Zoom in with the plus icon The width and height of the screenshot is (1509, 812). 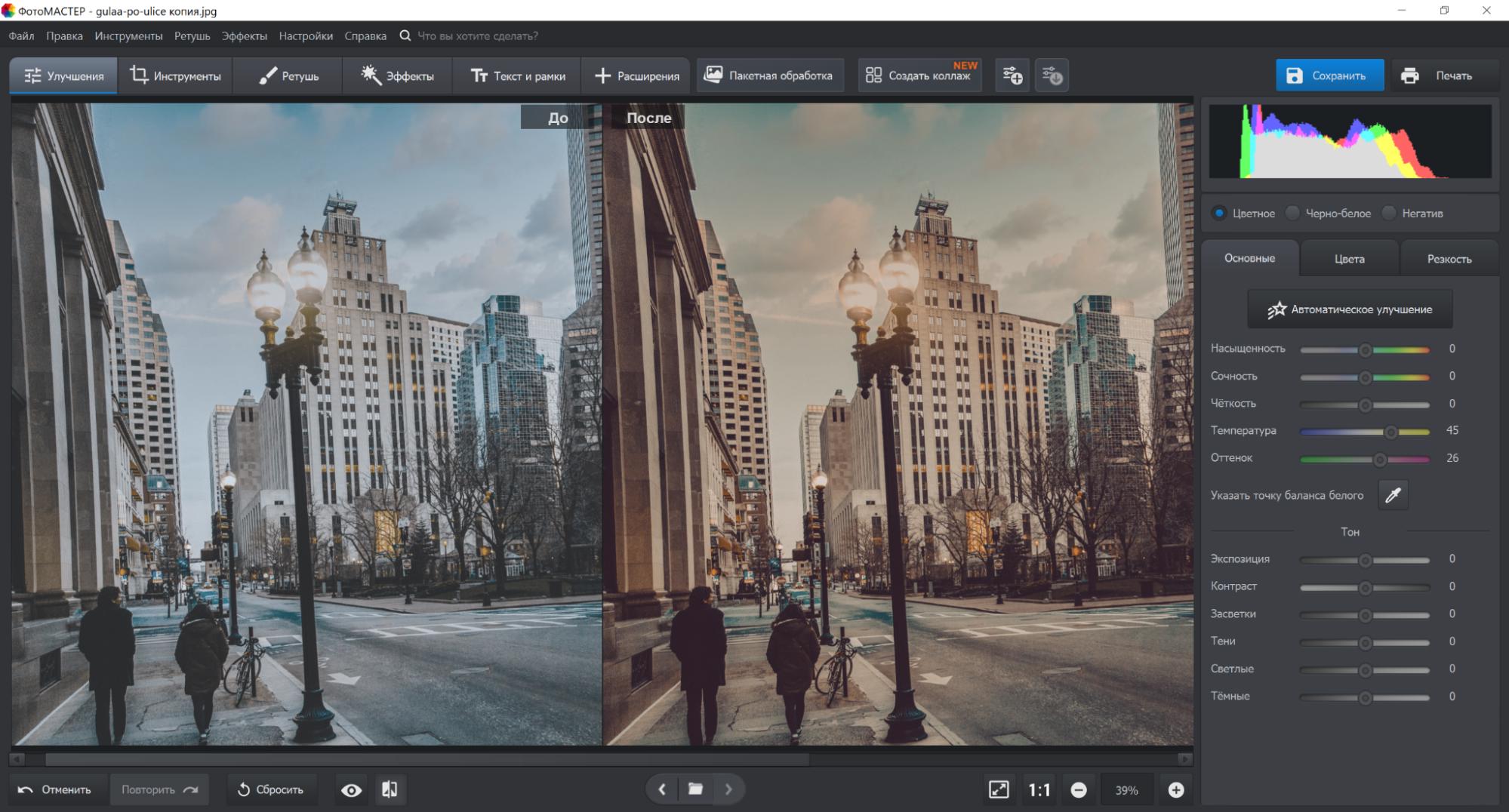tap(1175, 789)
